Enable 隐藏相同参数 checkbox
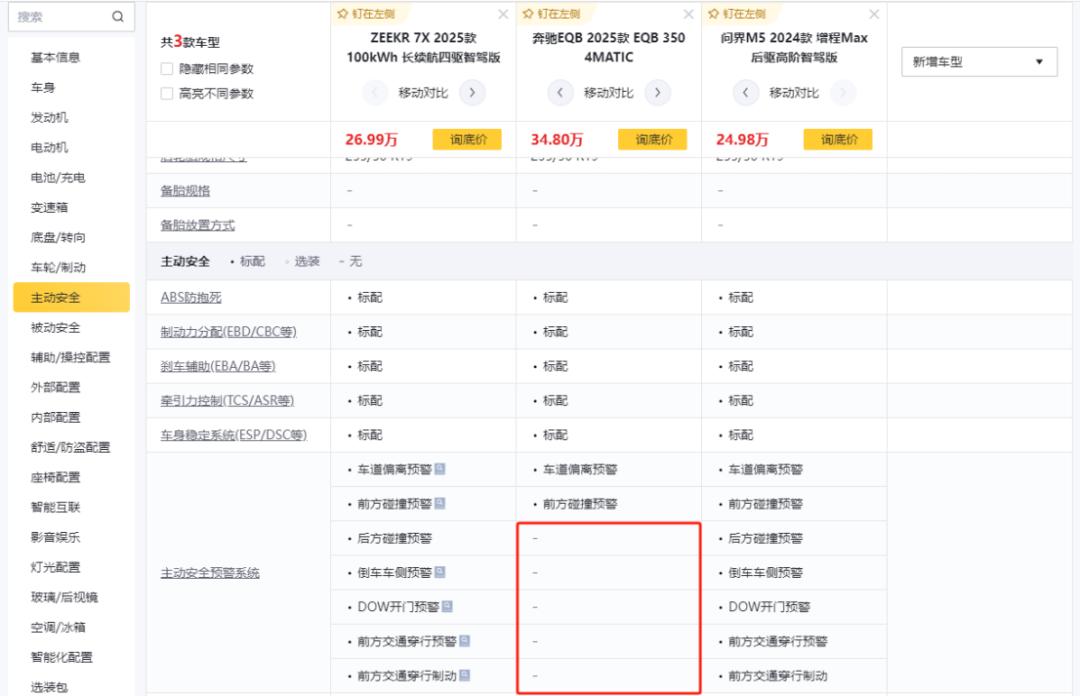 tap(167, 68)
